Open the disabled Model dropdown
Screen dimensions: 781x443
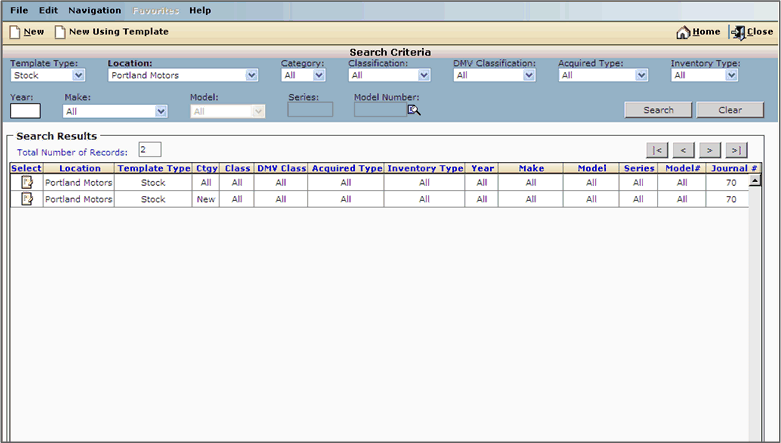(x=227, y=112)
